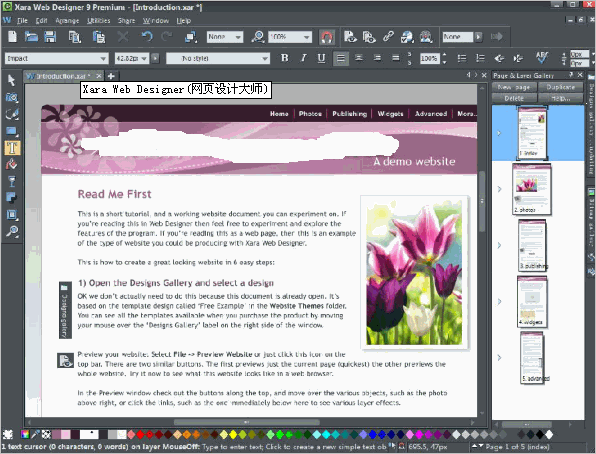Viewport: 596px width, 454px height.
Task: Save the document with the floppy icon
Action: tap(50, 37)
